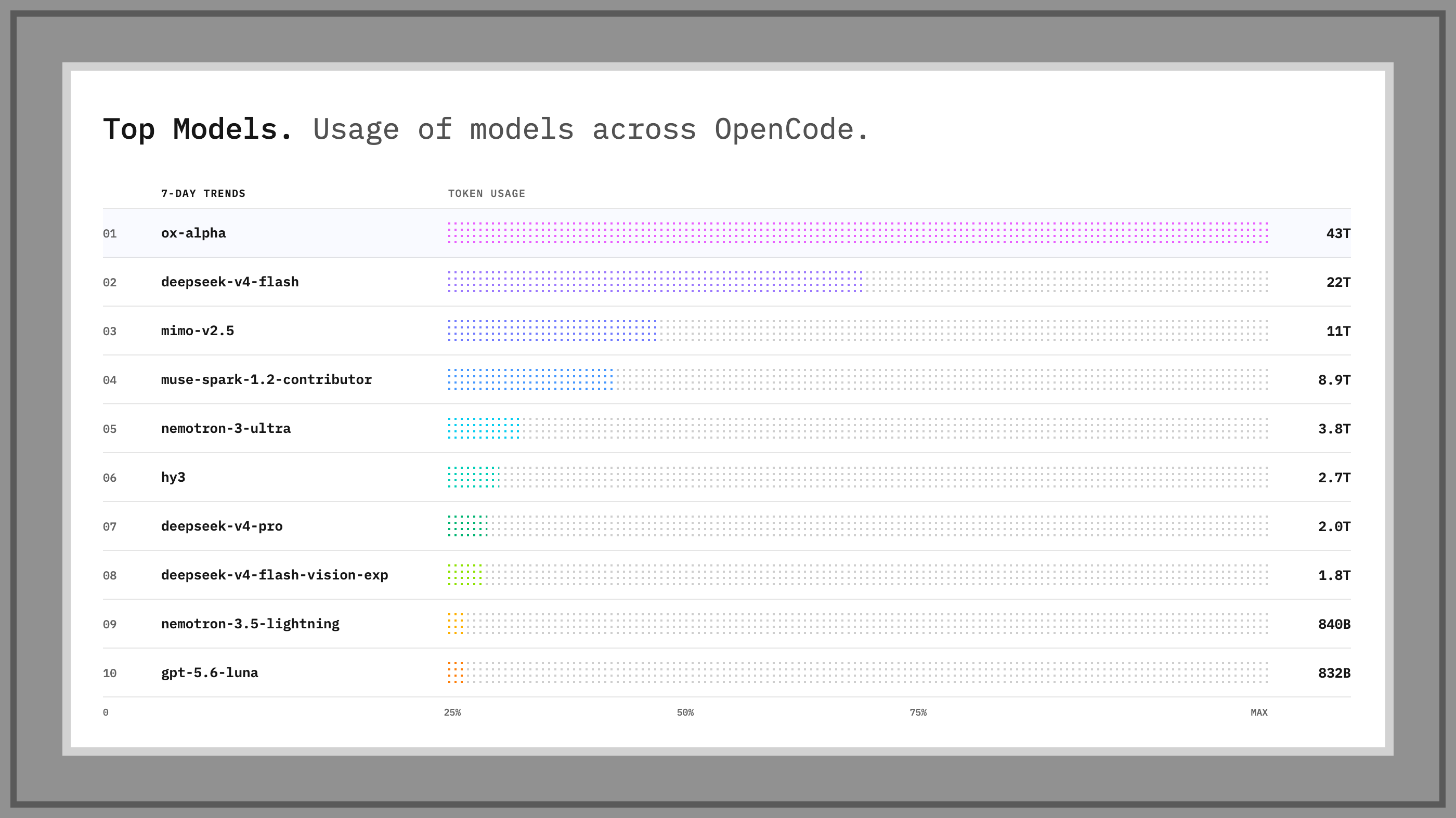Open the nemotron-3-ultra model entry
The width and height of the screenshot is (1456, 818).
pos(727,428)
